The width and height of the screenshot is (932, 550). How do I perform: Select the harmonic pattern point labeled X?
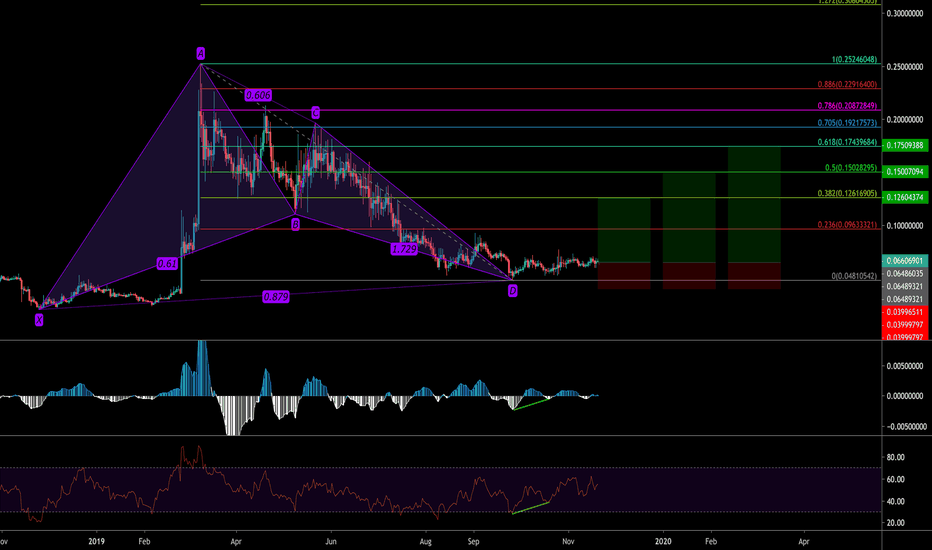tap(39, 320)
